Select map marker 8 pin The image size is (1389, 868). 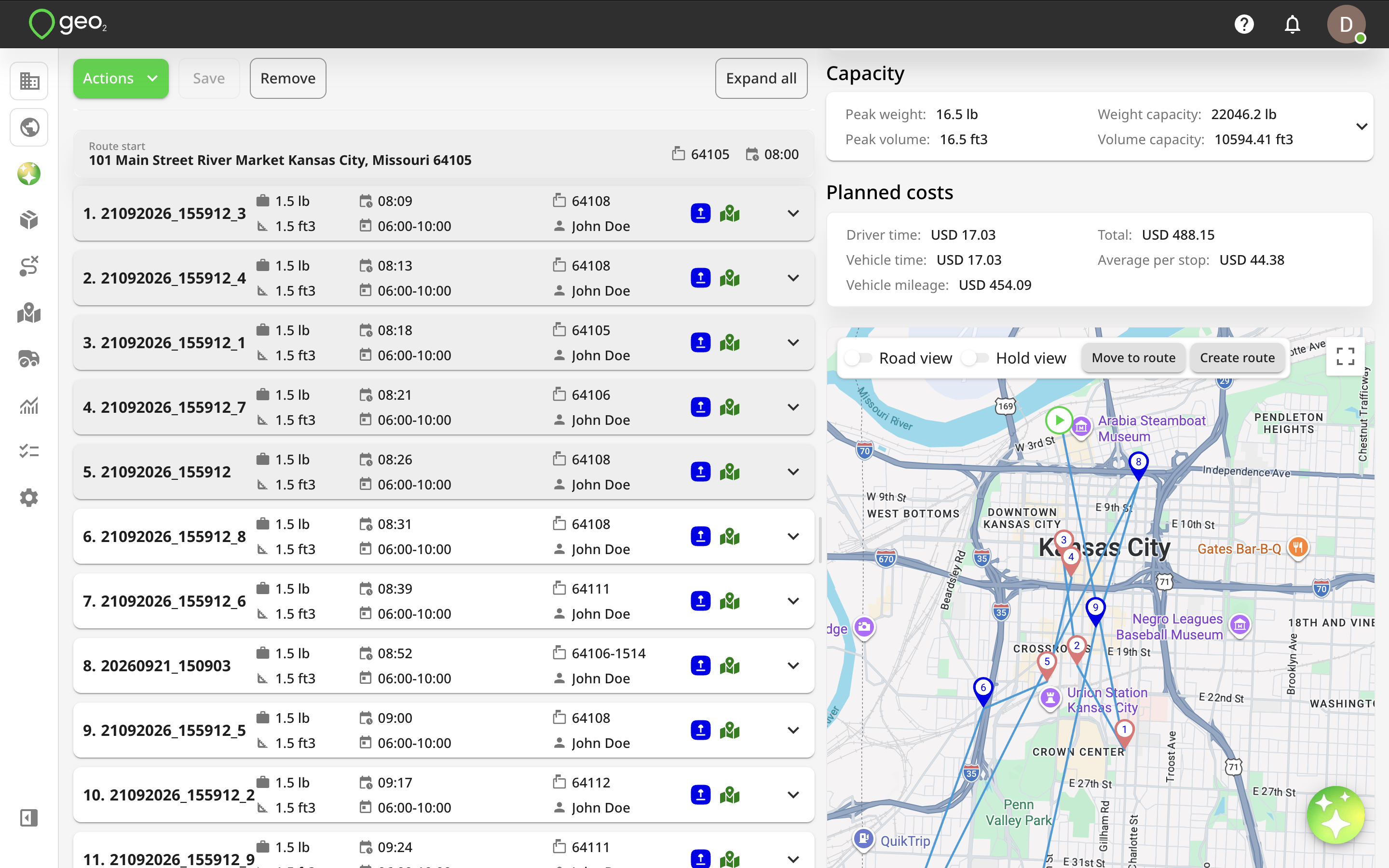point(1139,465)
